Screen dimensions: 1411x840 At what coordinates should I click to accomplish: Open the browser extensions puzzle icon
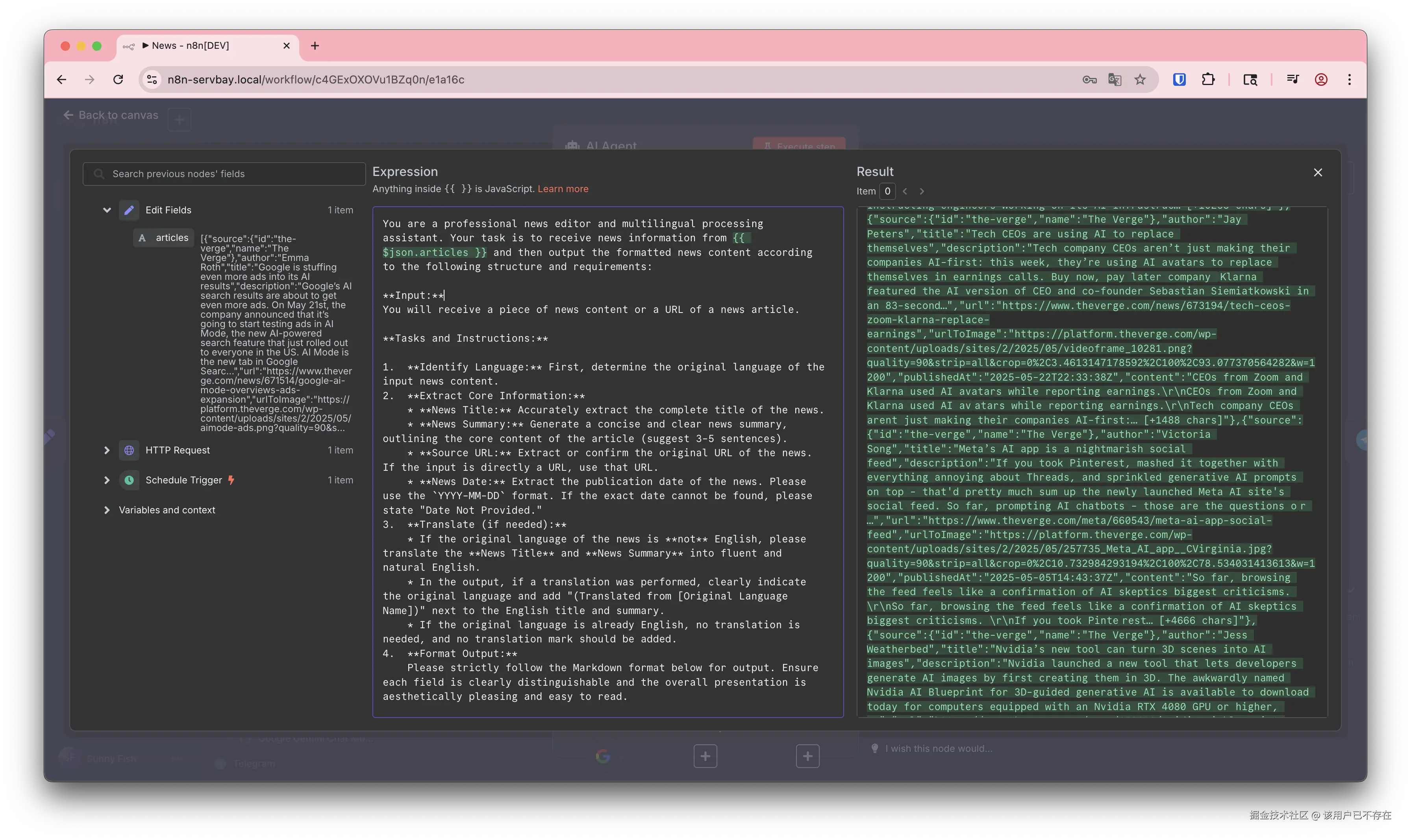tap(1208, 80)
